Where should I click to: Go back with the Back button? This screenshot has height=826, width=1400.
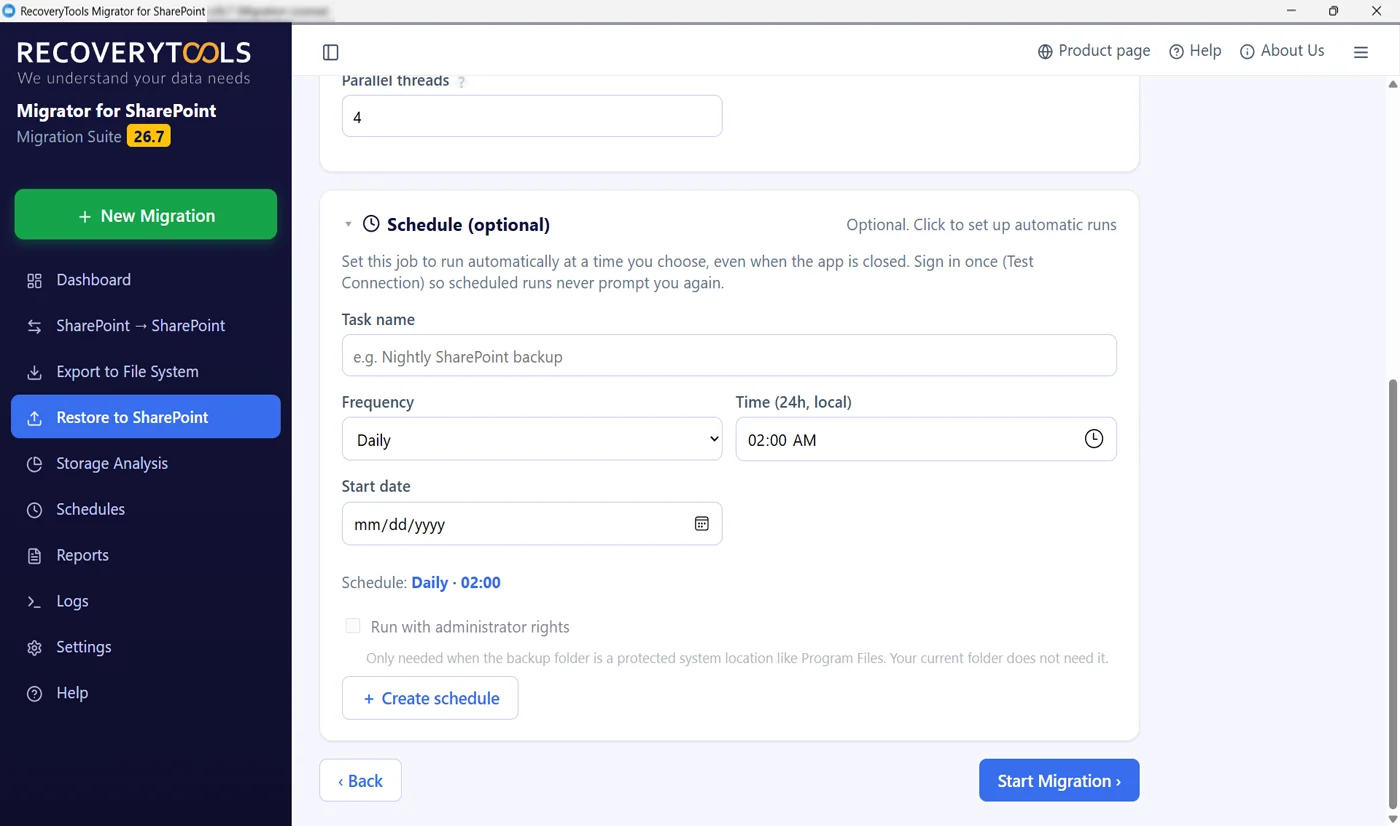360,781
